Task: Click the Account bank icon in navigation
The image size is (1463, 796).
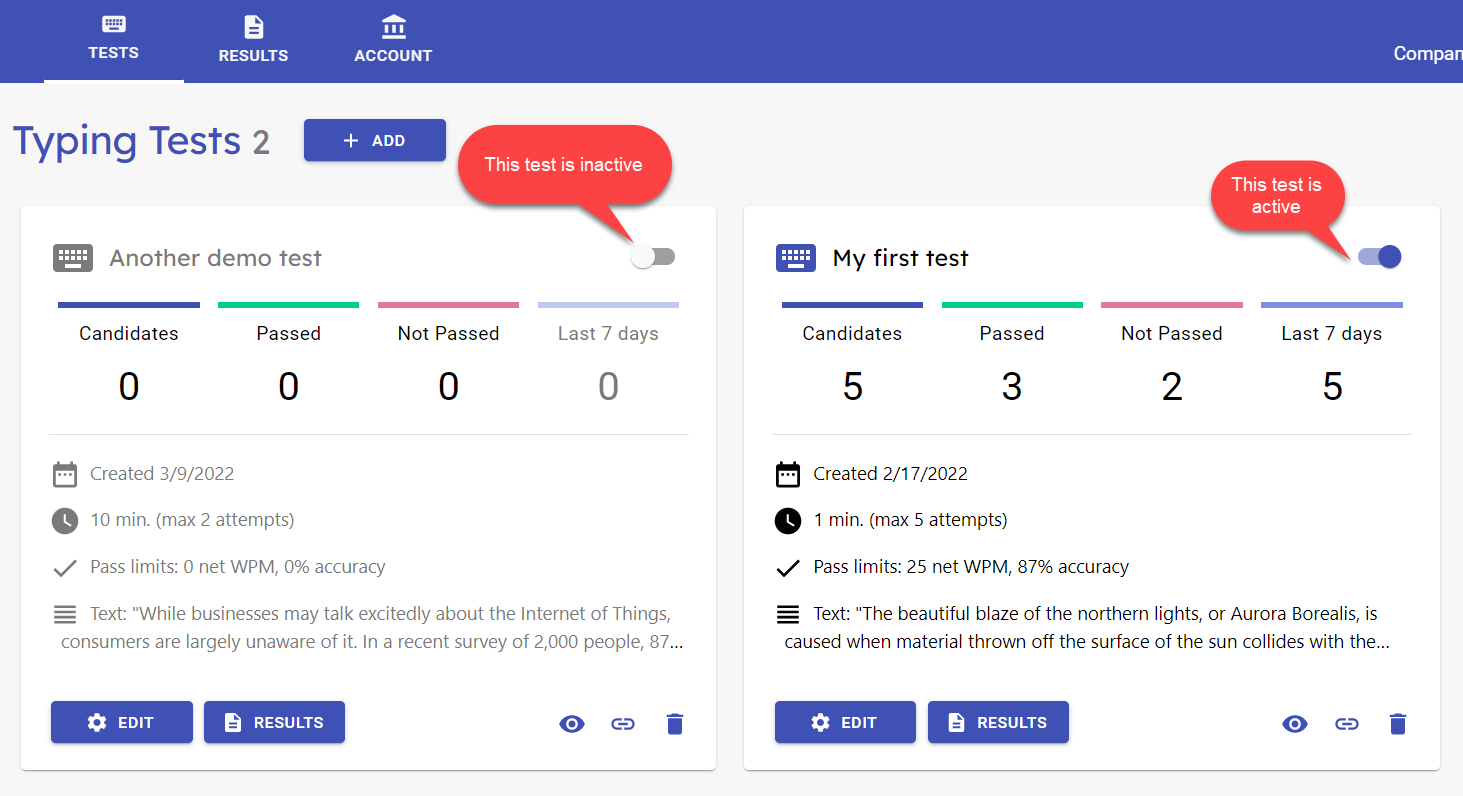Action: point(393,26)
